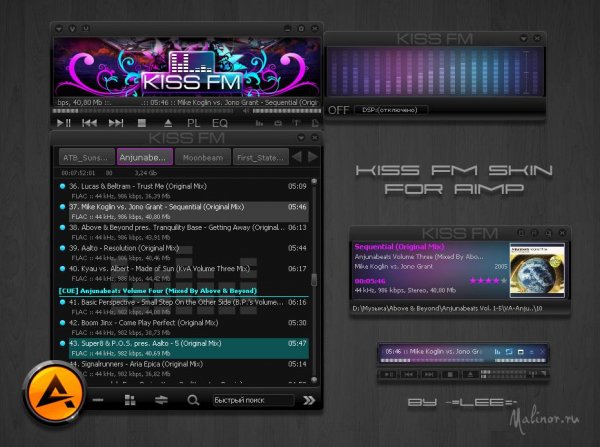
Task: Open the equalizer window dropdown arrow
Action: (523, 38)
